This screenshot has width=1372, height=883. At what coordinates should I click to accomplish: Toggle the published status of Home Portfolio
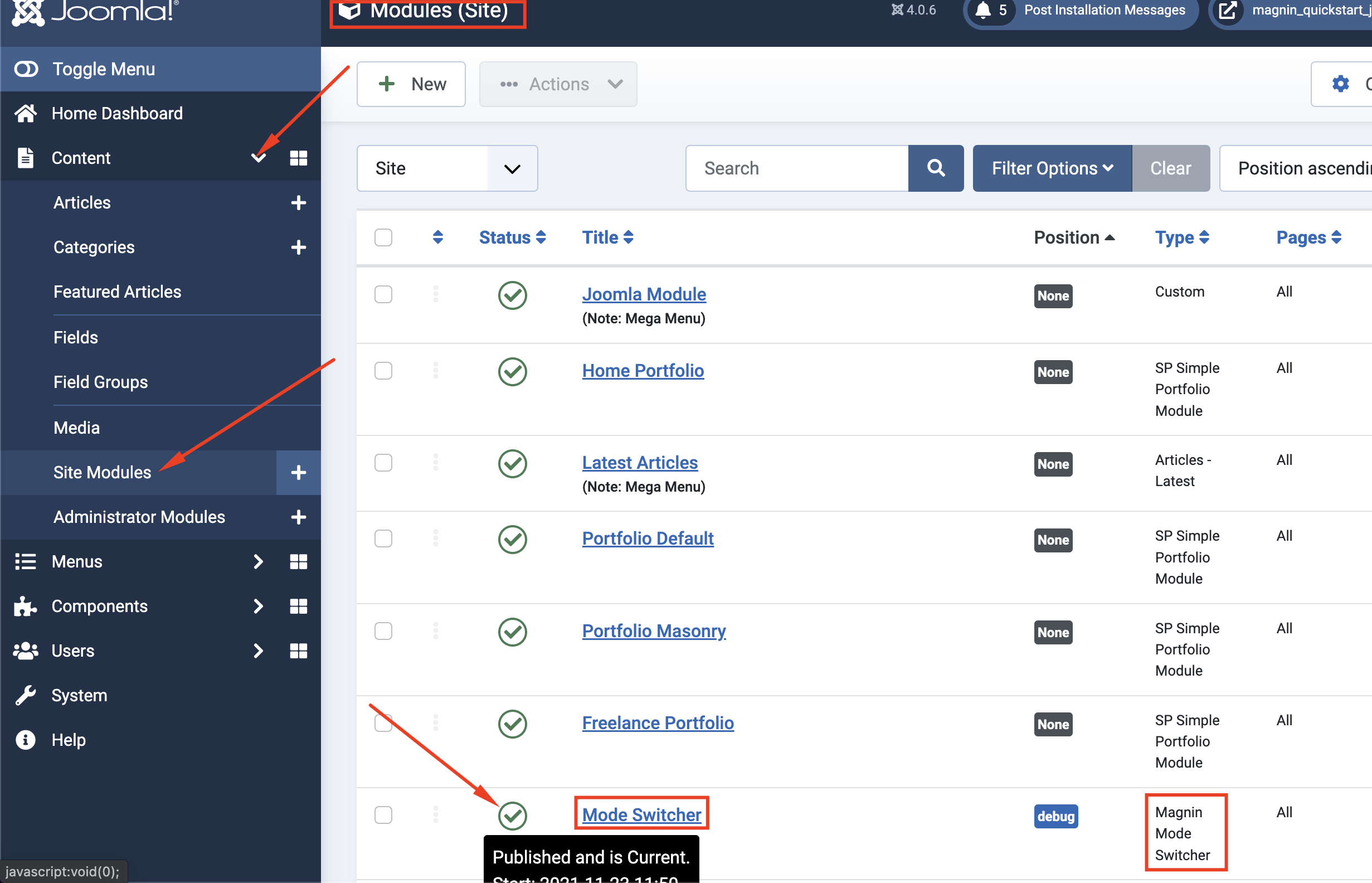click(512, 372)
